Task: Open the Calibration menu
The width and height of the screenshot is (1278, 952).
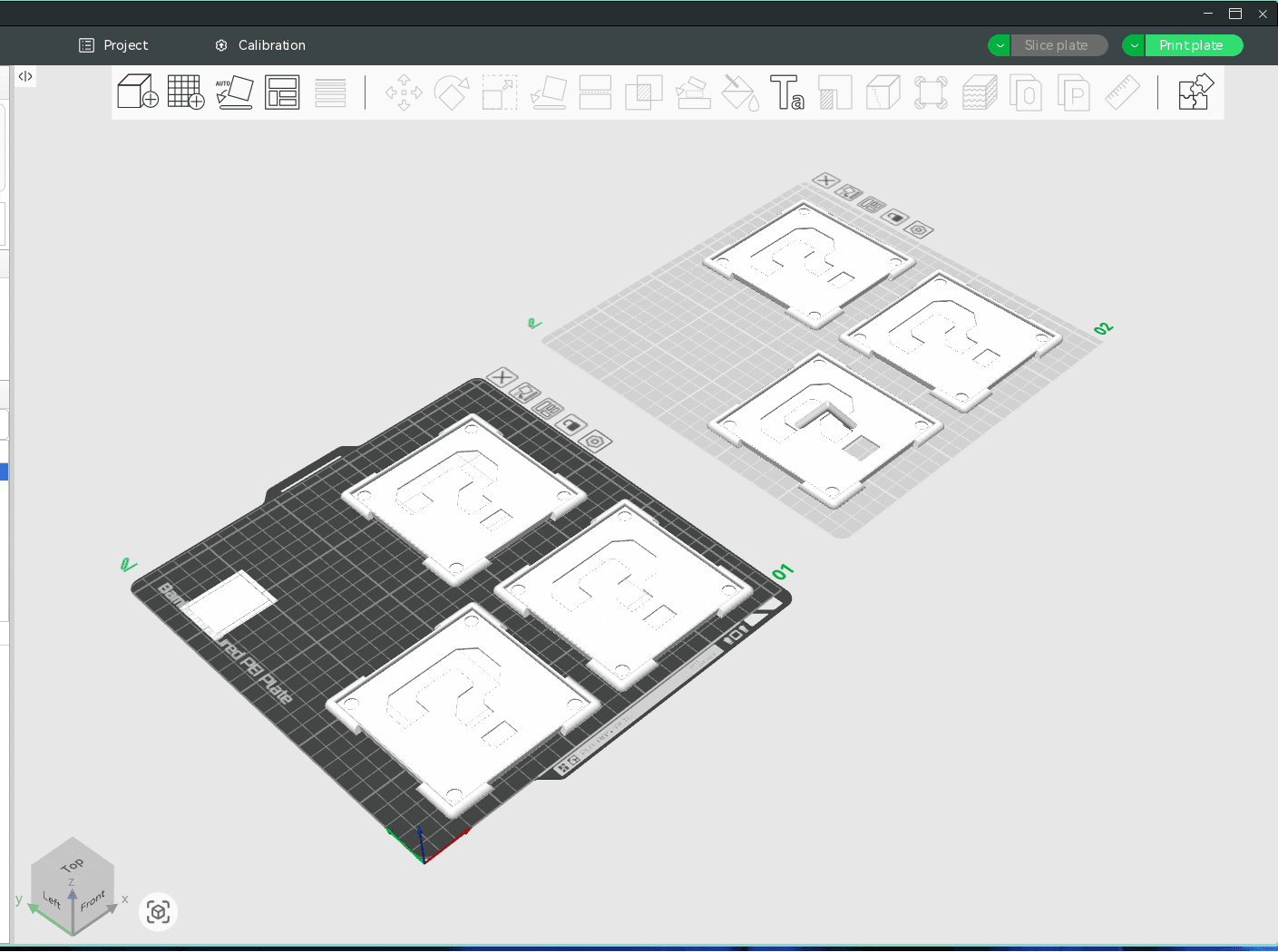Action: tap(259, 44)
